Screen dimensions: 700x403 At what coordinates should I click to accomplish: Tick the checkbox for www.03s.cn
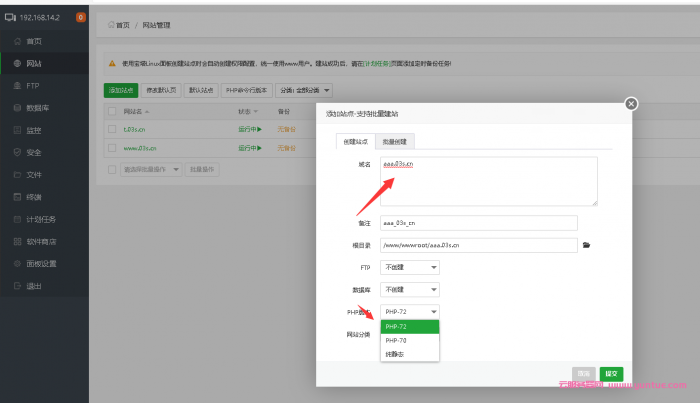point(113,148)
